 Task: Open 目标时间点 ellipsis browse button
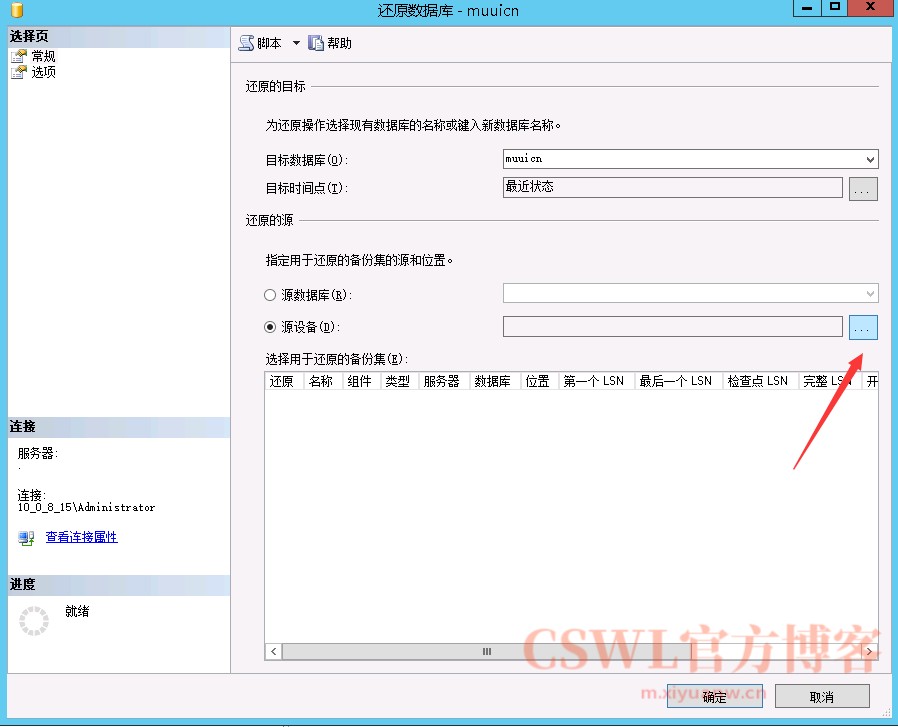pyautogui.click(x=863, y=188)
